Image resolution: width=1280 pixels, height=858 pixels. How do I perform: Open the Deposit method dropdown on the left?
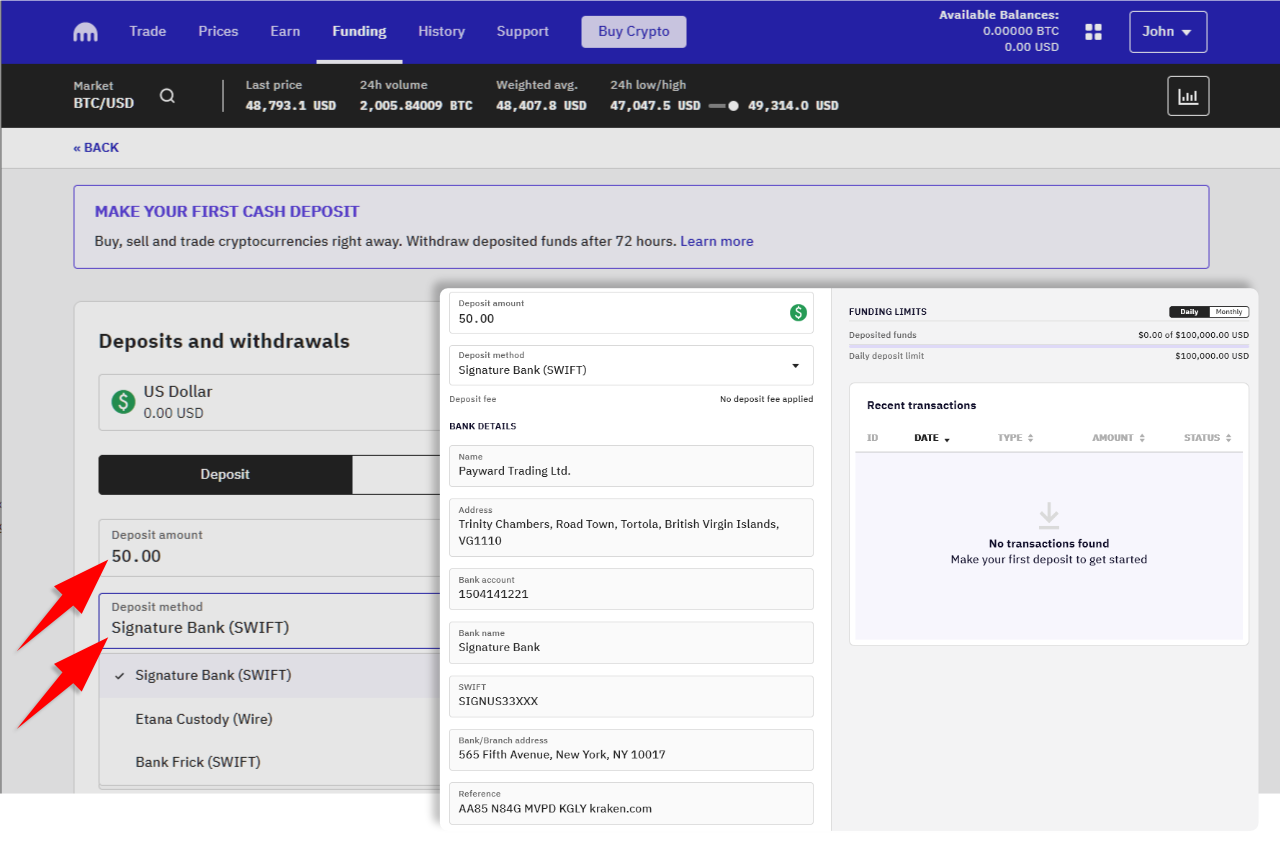coord(270,620)
